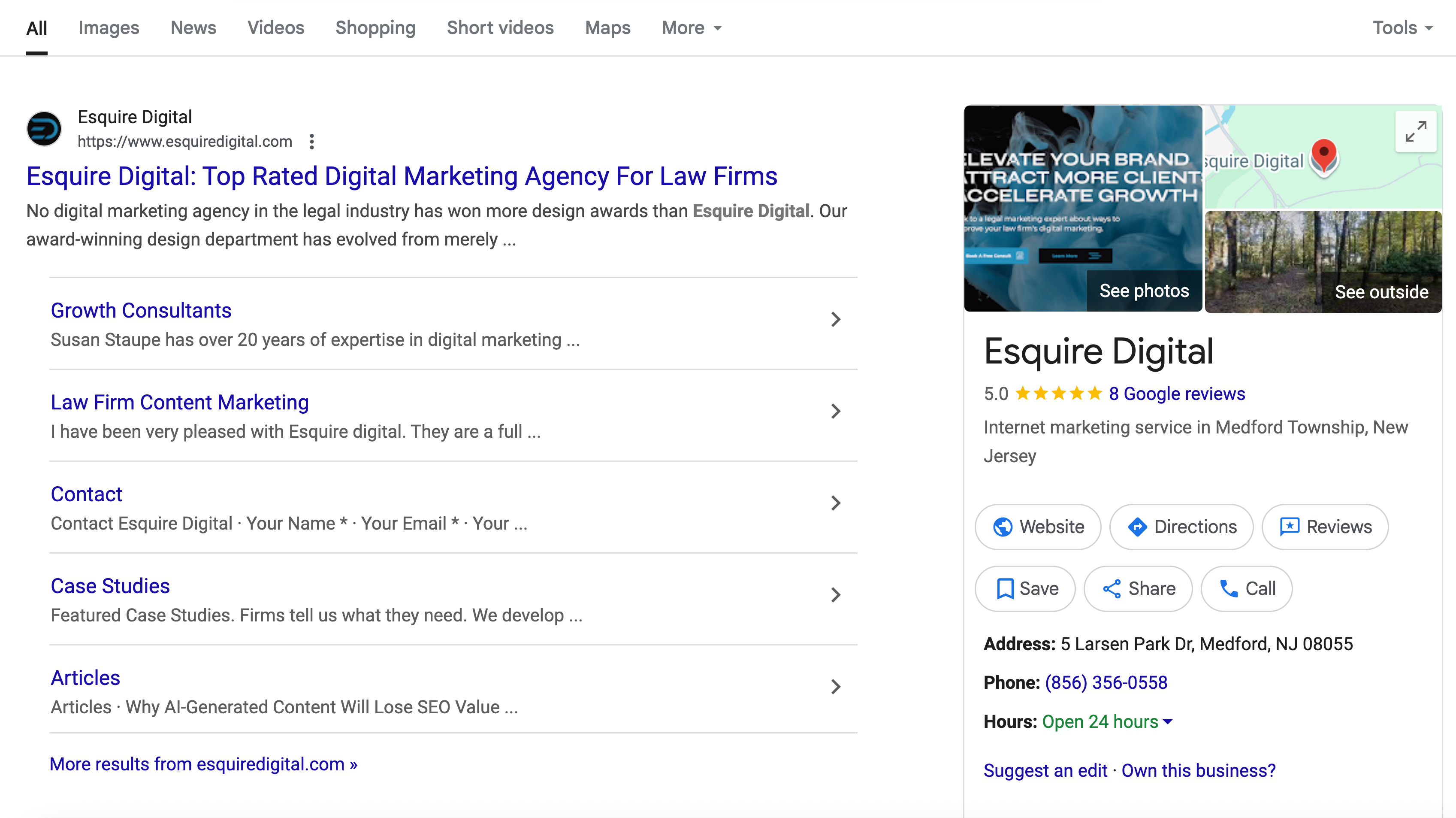The width and height of the screenshot is (1456, 818).
Task: Switch to the Images tab
Action: 109,28
